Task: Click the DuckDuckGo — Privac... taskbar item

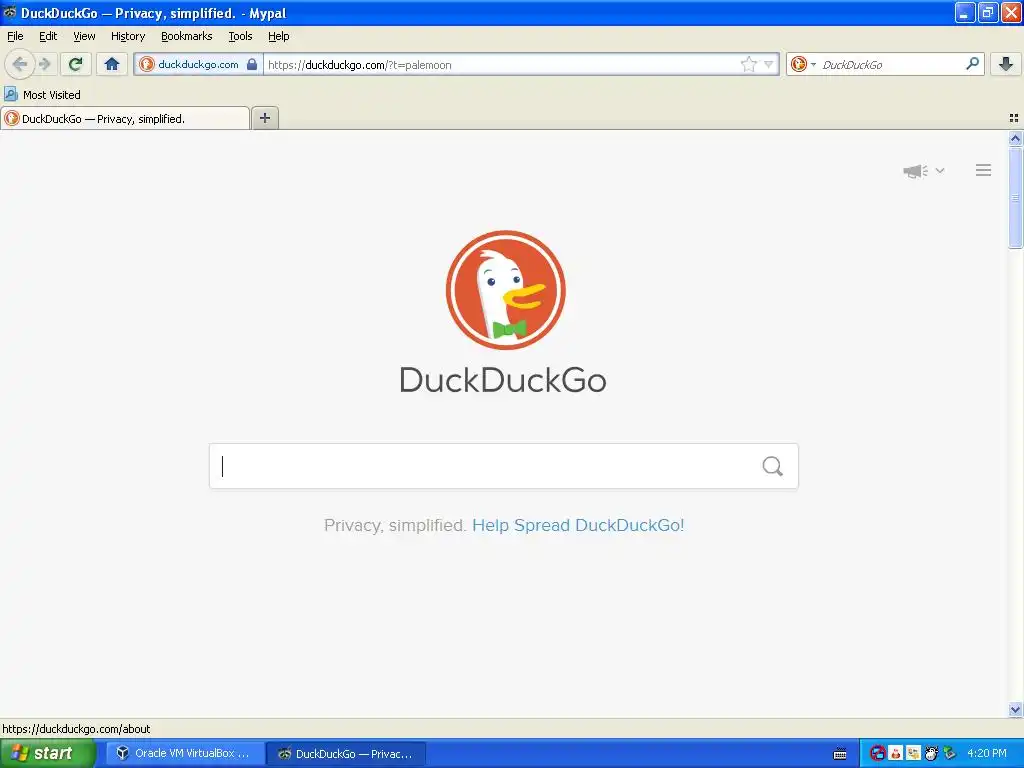Action: (347, 754)
